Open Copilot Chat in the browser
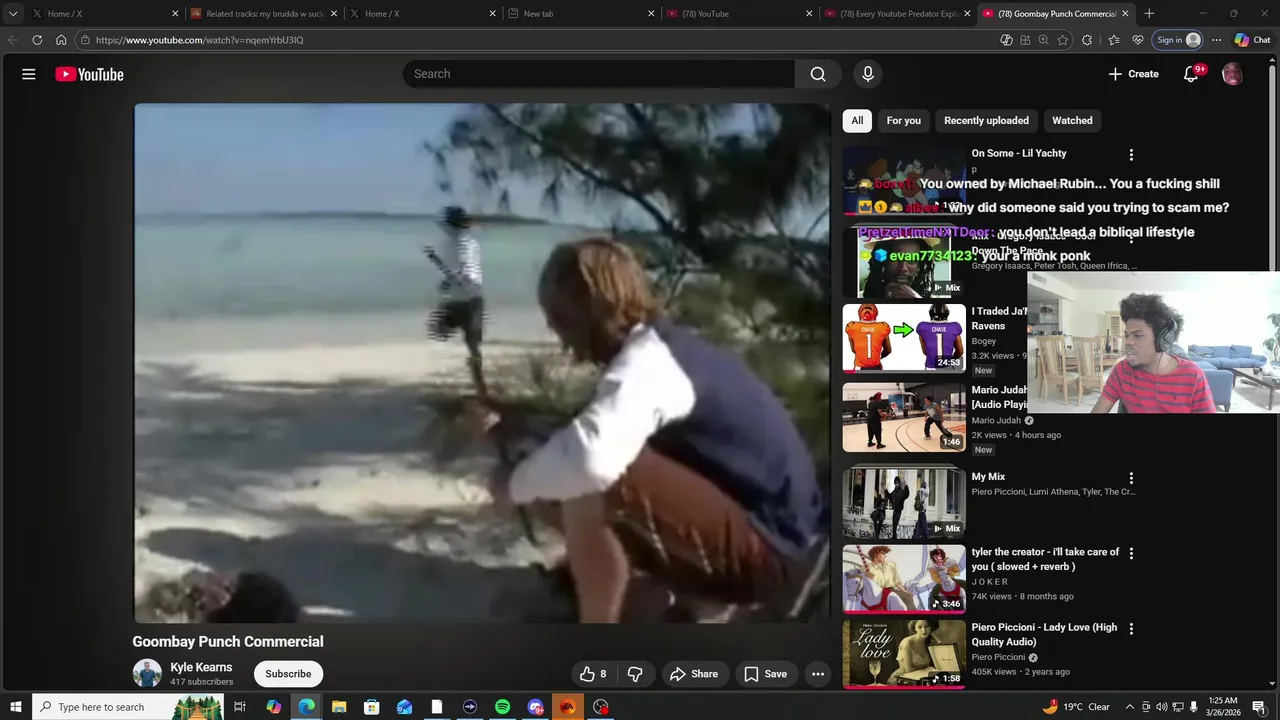1280x720 pixels. [x=1253, y=40]
